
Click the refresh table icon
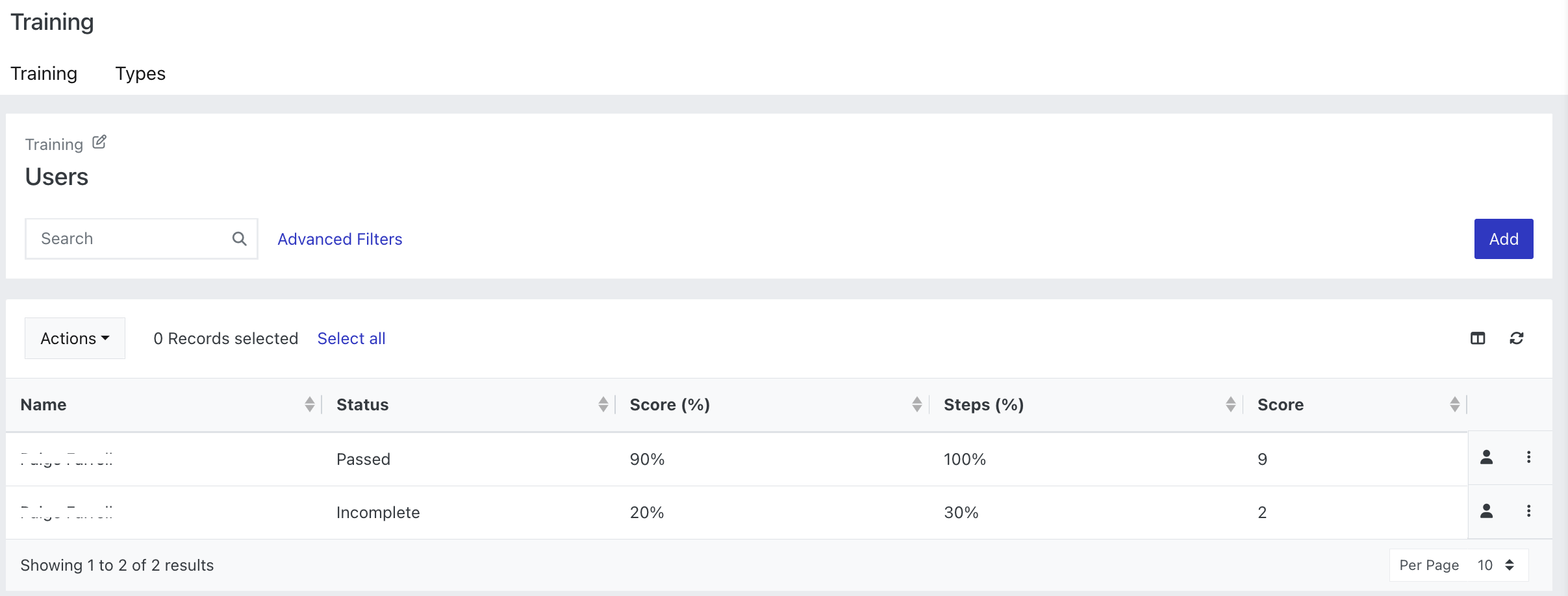click(x=1517, y=338)
